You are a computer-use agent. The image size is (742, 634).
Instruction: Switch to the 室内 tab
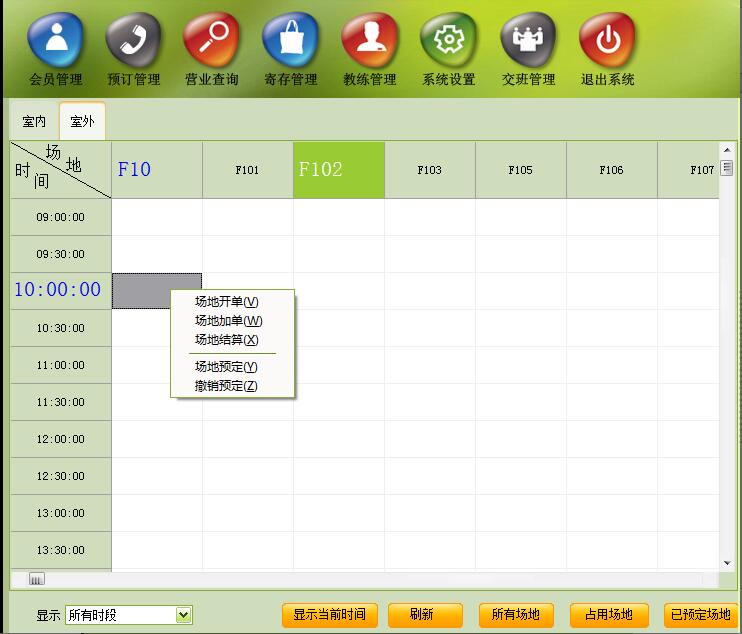pyautogui.click(x=34, y=121)
